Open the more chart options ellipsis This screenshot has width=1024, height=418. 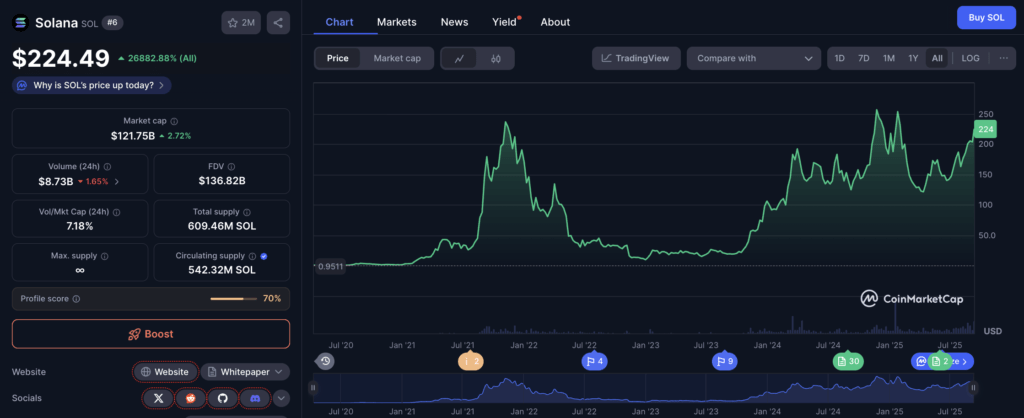coord(1003,58)
